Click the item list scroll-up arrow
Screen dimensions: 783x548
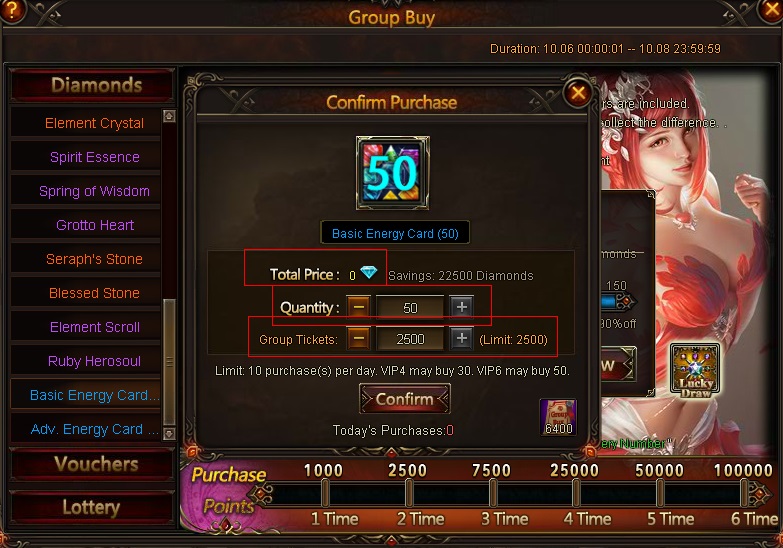[x=169, y=116]
